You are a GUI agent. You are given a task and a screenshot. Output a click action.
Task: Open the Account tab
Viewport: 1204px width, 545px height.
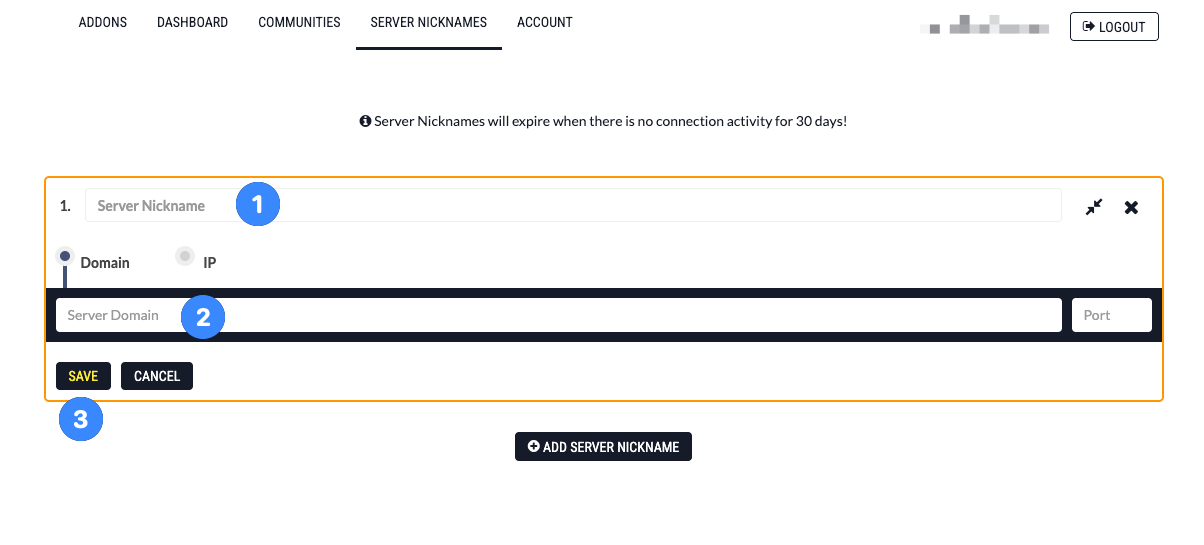coord(545,22)
